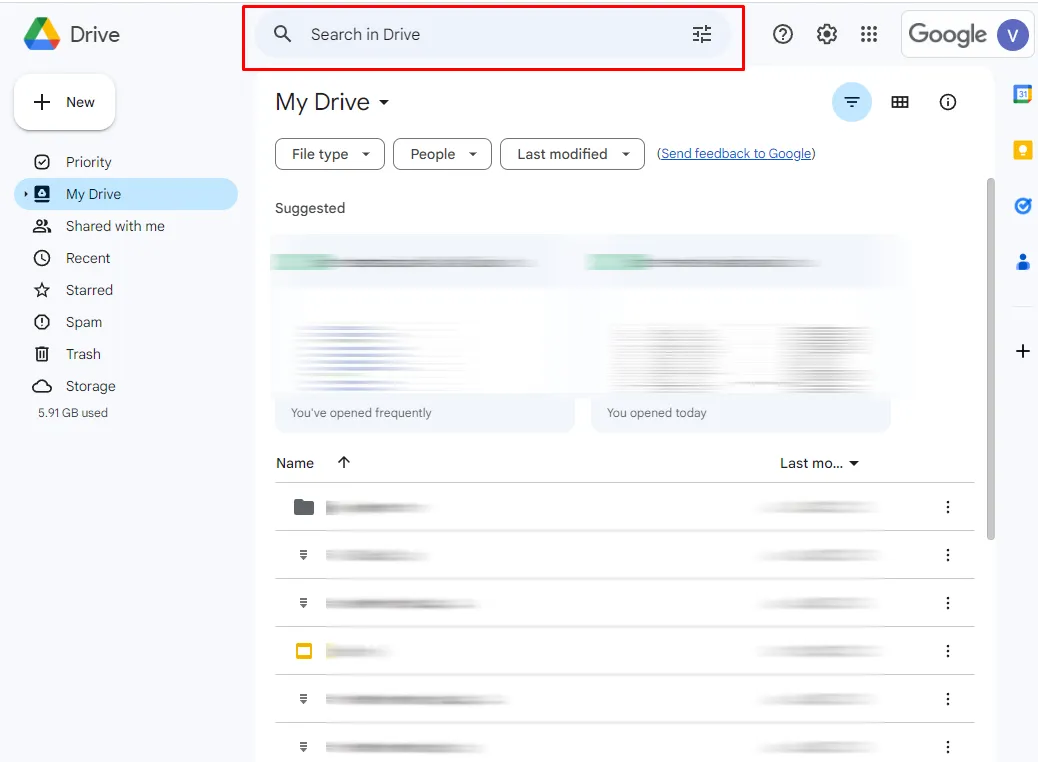Screen dimensions: 1038x762
Task: Open Google Tasks in side panel
Action: [1022, 206]
